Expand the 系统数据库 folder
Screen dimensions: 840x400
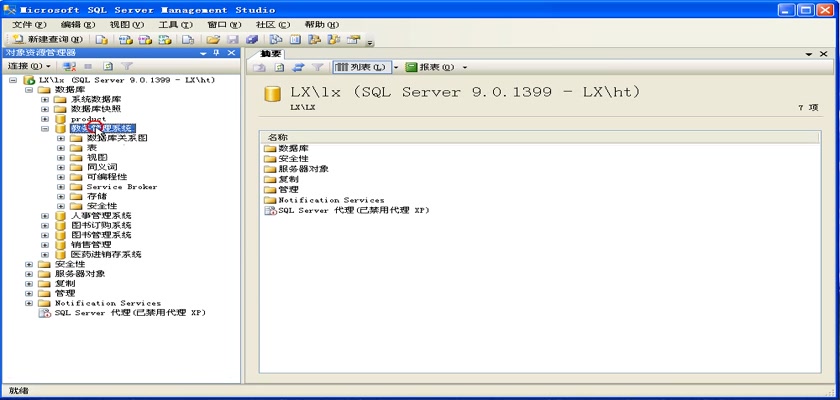point(44,100)
